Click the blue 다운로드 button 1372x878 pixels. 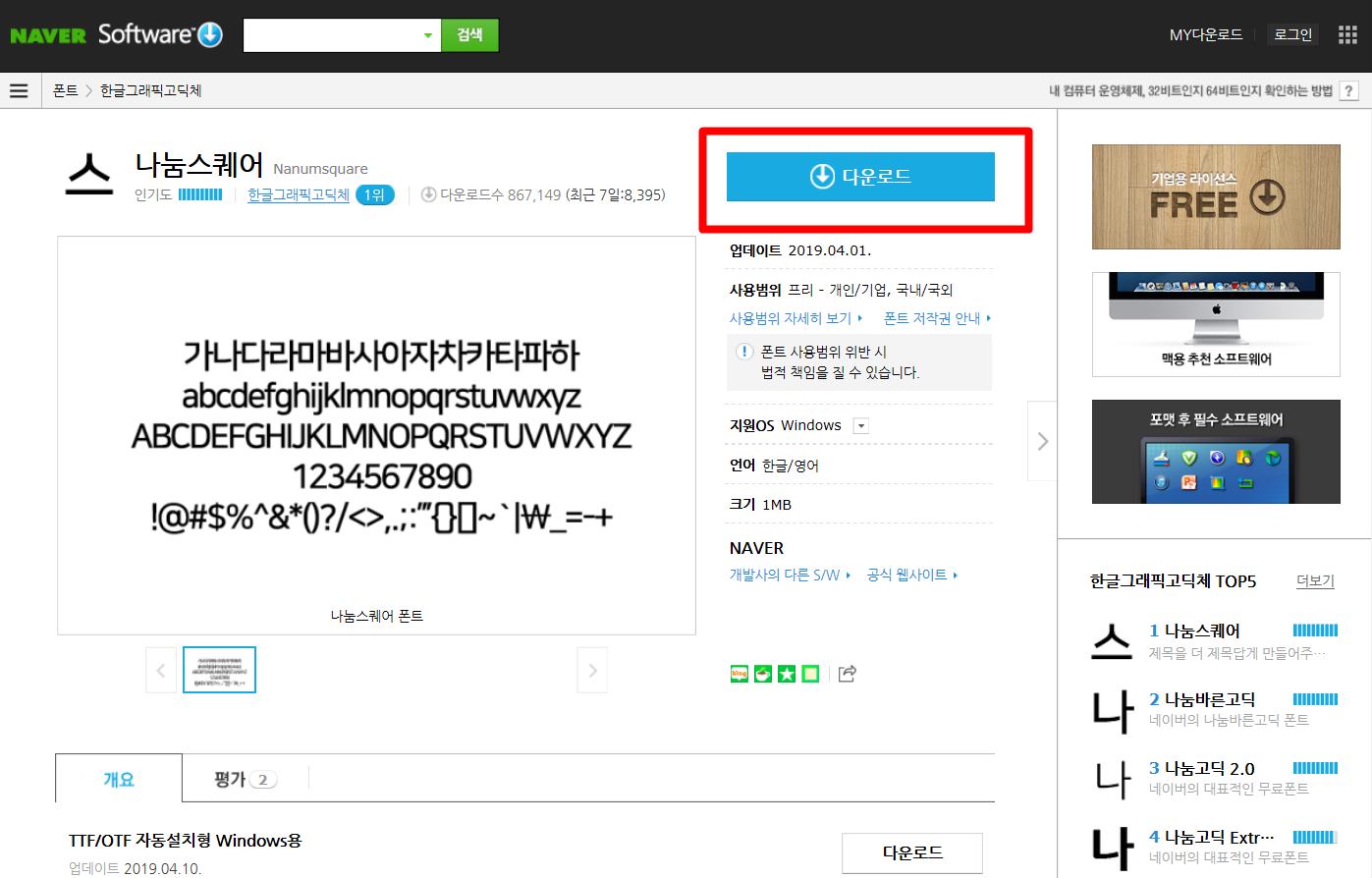pos(860,177)
